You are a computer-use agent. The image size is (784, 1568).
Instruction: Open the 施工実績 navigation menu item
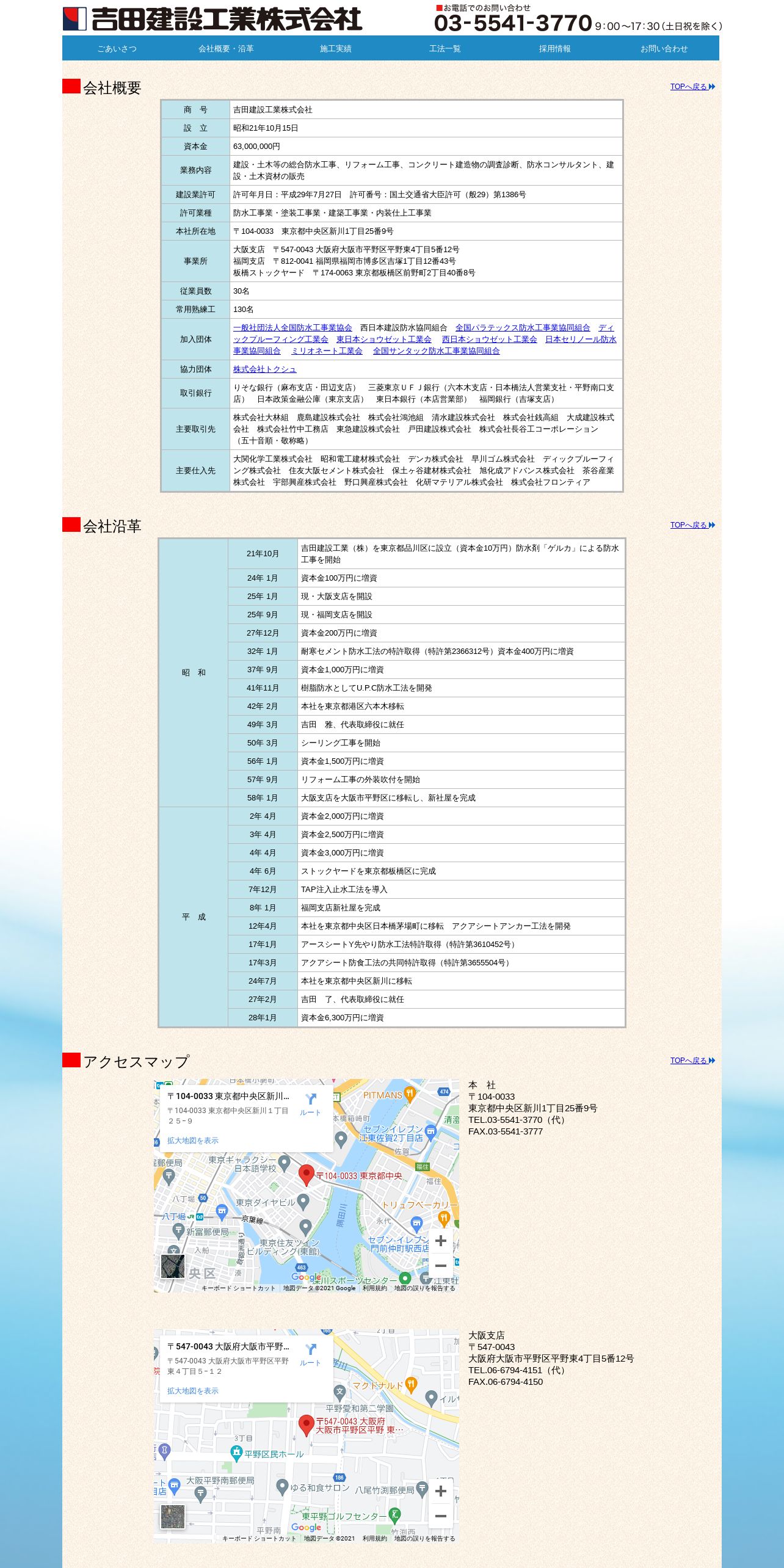click(x=336, y=49)
